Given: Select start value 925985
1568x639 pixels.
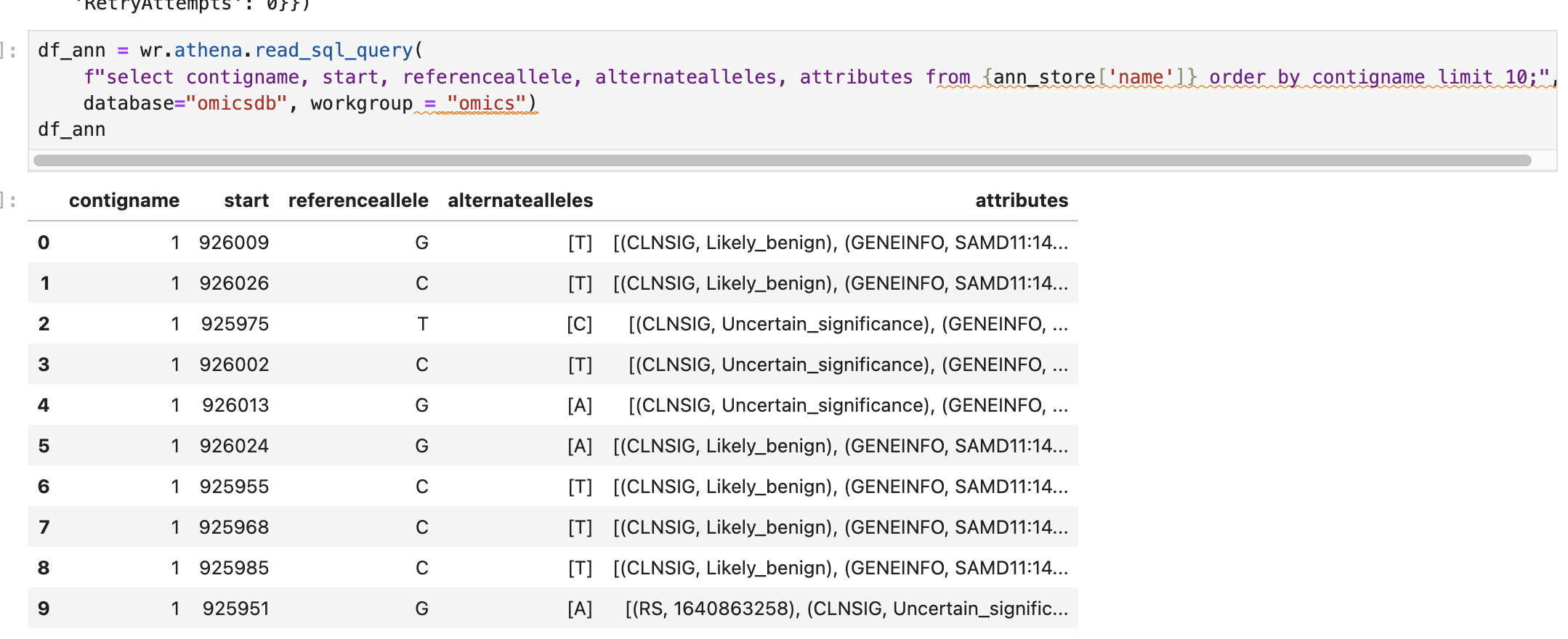Looking at the screenshot, I should pyautogui.click(x=234, y=568).
